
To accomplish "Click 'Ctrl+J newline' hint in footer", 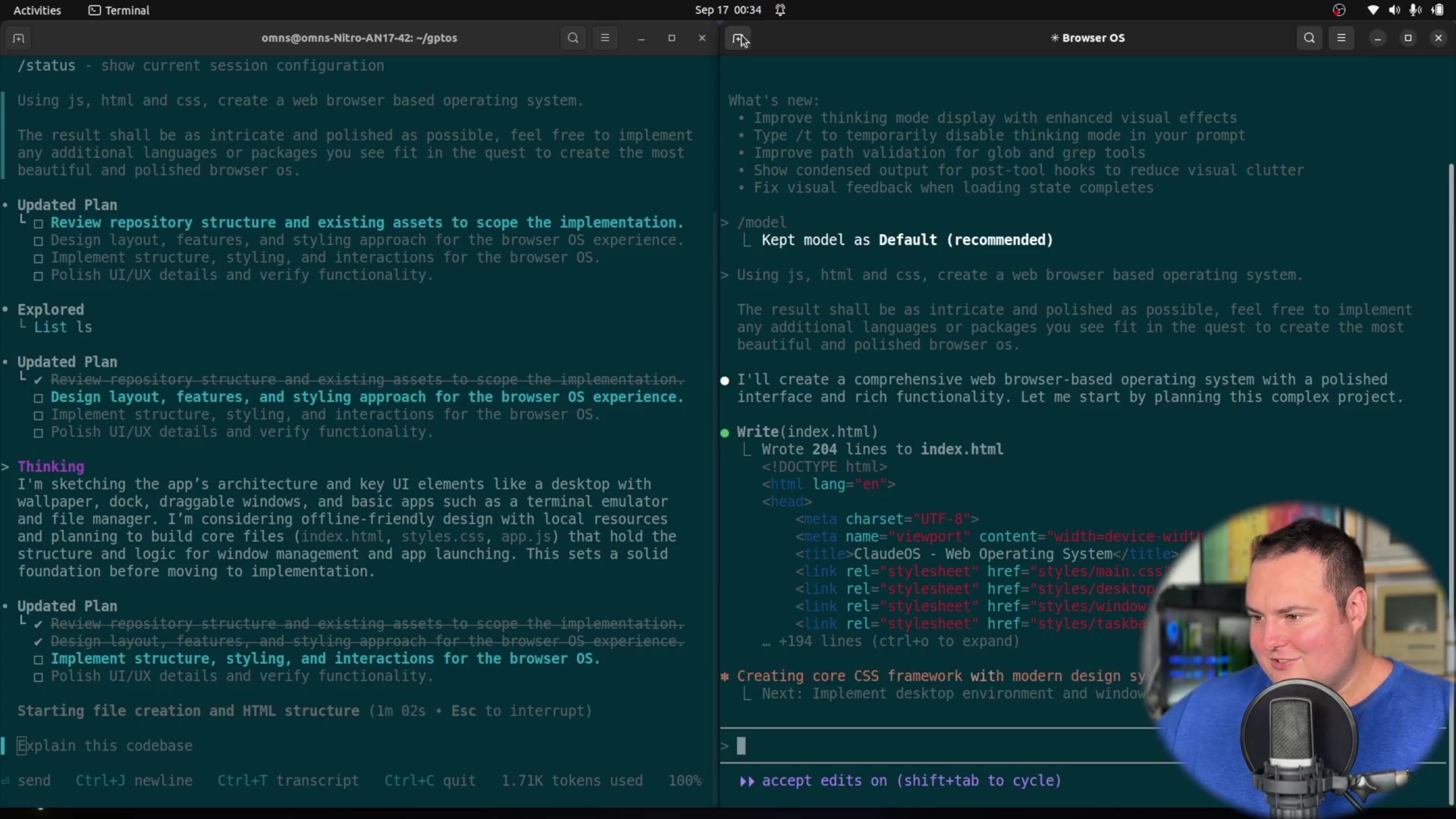I will click(134, 781).
